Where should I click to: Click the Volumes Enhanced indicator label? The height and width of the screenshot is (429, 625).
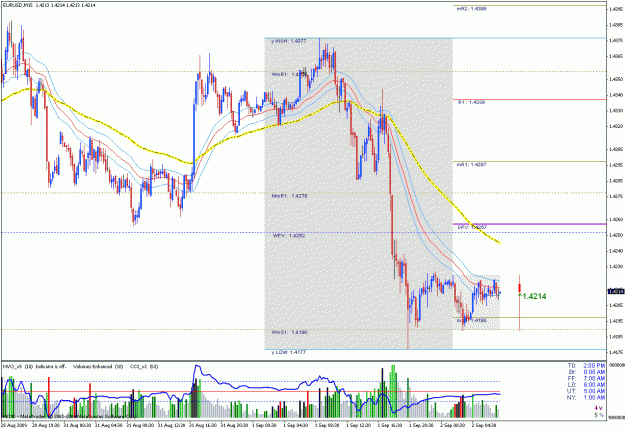click(x=98, y=367)
